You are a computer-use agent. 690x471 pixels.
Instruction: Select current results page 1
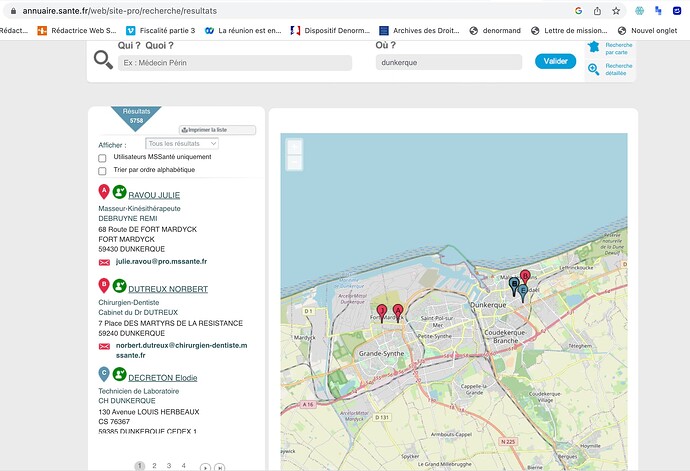coord(139,465)
